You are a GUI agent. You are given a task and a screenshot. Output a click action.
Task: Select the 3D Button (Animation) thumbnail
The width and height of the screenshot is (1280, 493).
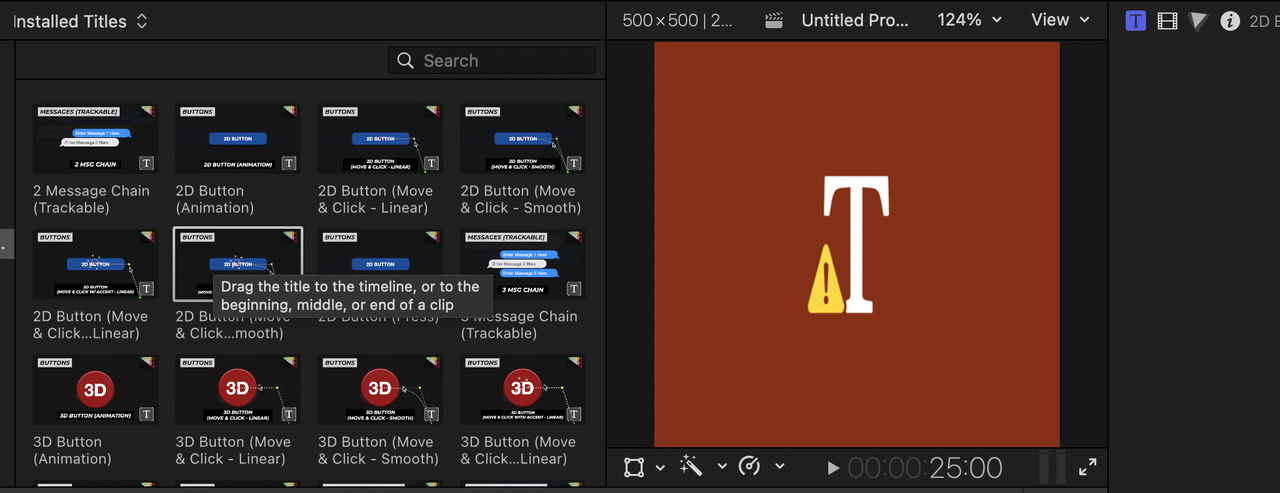[x=95, y=390]
